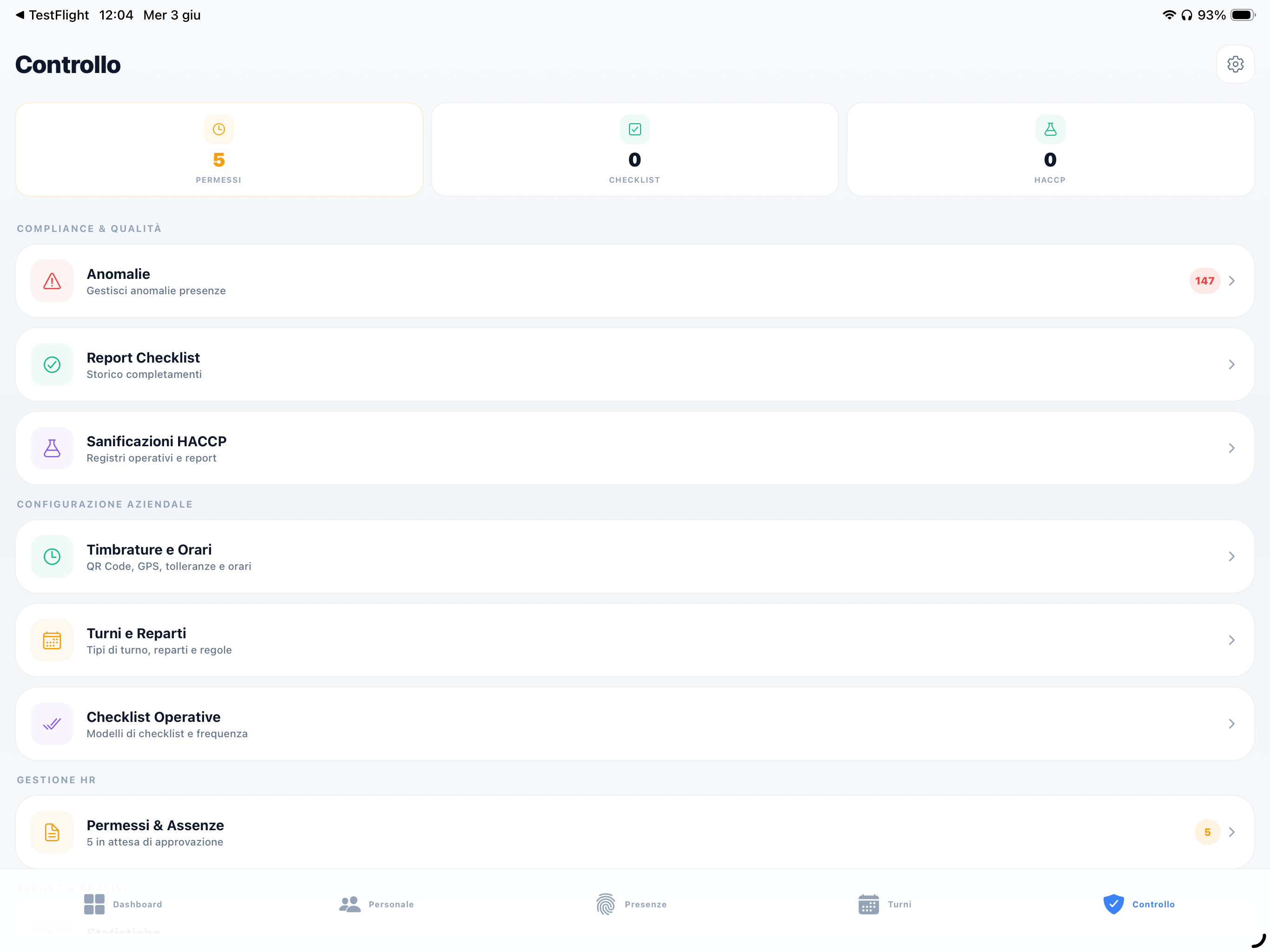The image size is (1270, 952).
Task: Click the purple flask icon for Sanificazioni HACCP
Action: (x=52, y=449)
